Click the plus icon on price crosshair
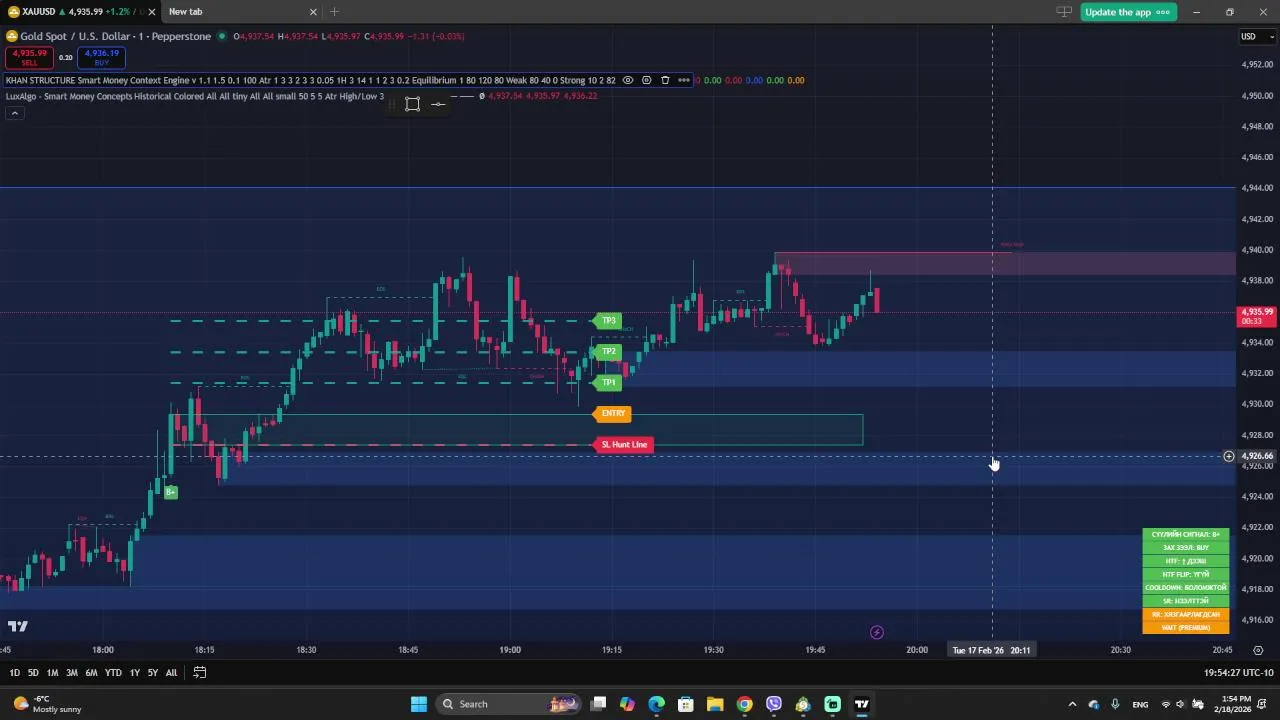The width and height of the screenshot is (1280, 720). 1229,457
